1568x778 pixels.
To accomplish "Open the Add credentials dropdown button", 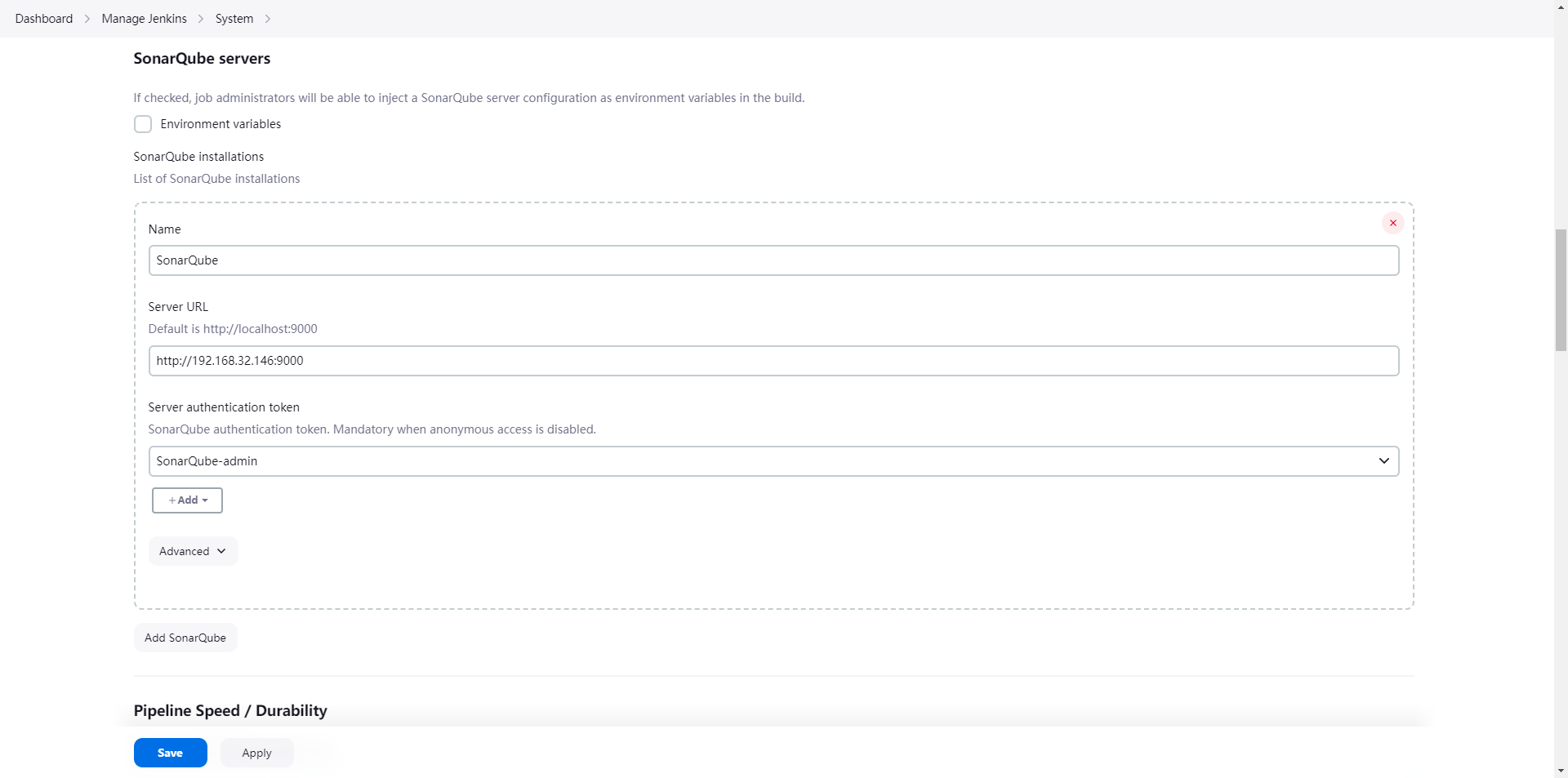I will (x=187, y=500).
